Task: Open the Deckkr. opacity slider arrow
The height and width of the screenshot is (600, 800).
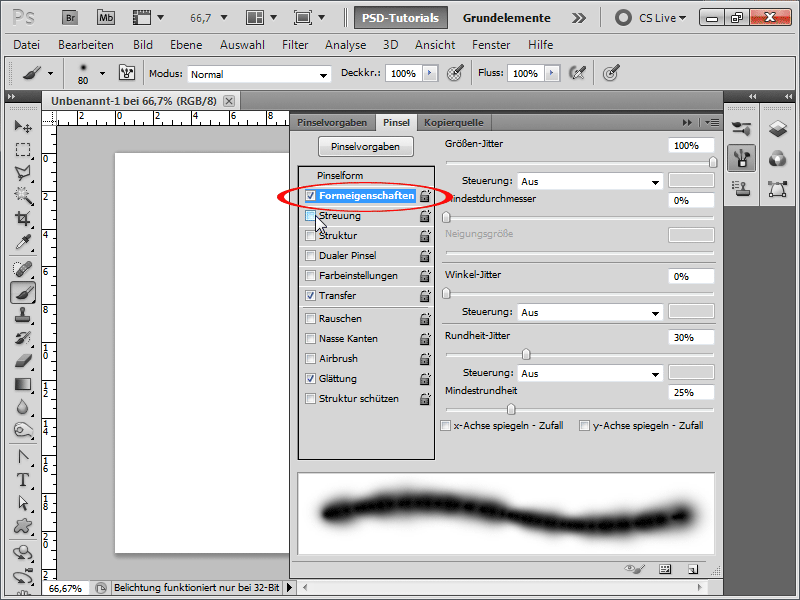Action: (x=430, y=73)
